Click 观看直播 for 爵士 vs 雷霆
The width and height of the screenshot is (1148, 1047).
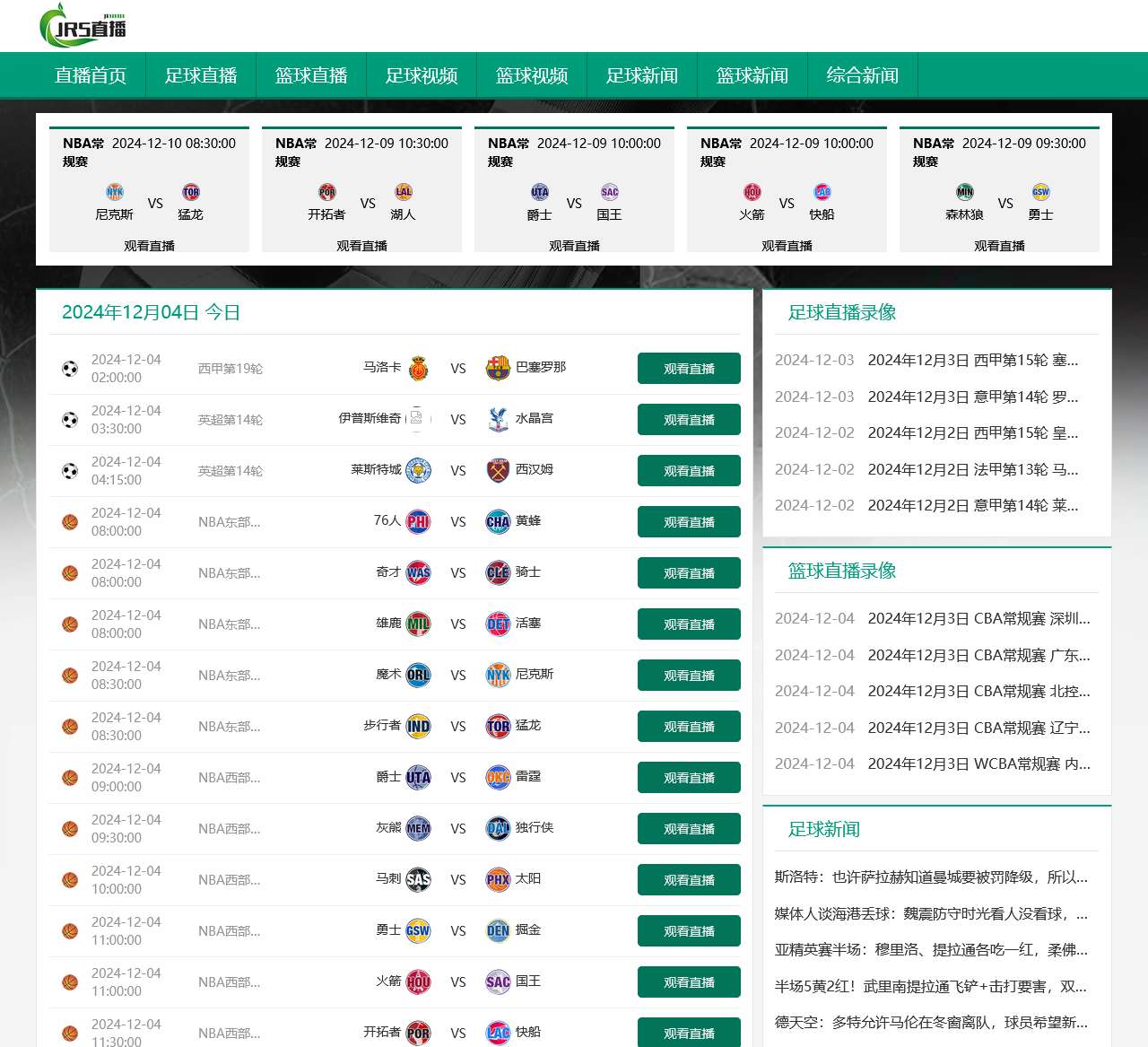pyautogui.click(x=689, y=778)
